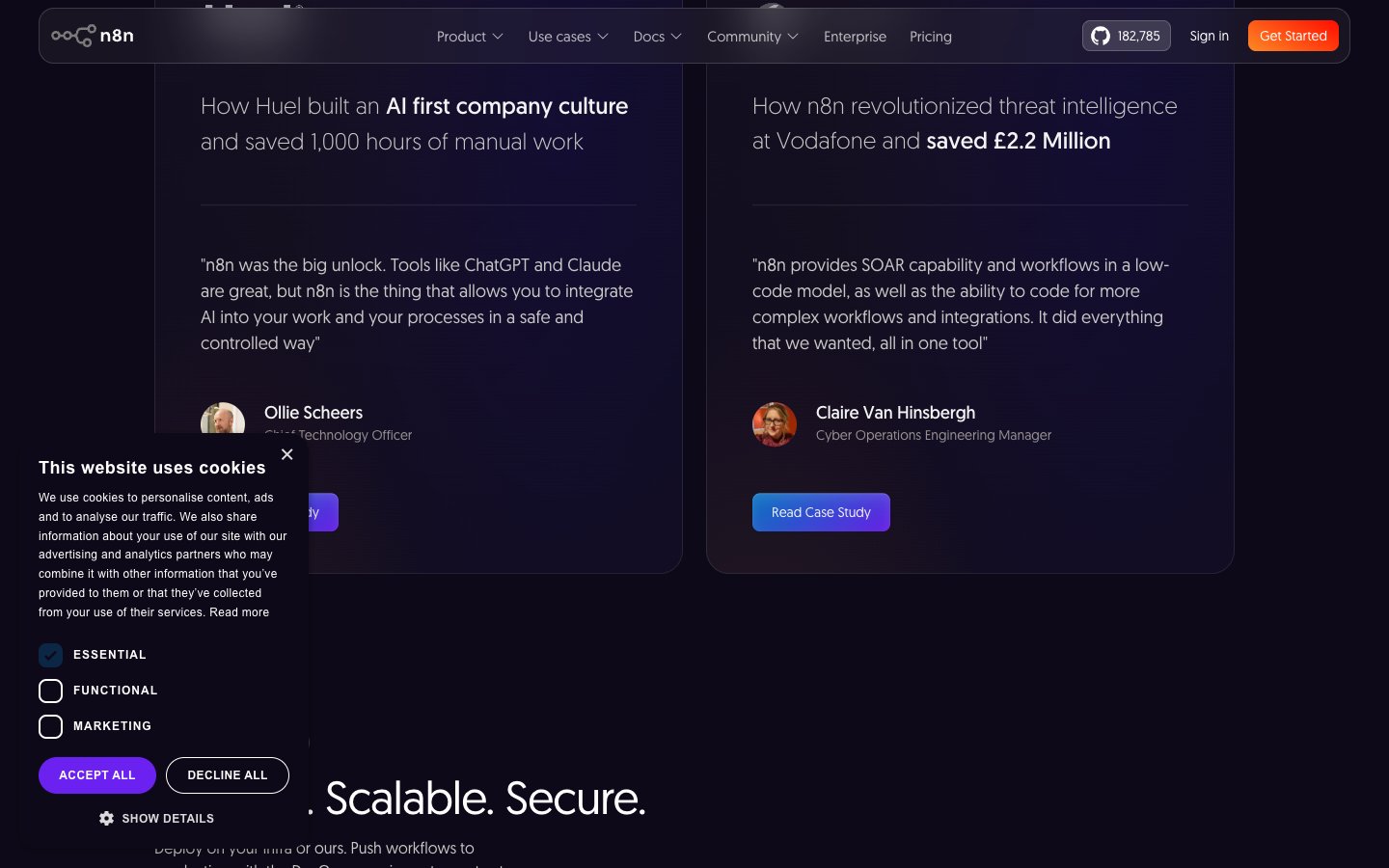The width and height of the screenshot is (1389, 868).
Task: Dismiss the cookie banner with the X icon
Action: (x=286, y=454)
